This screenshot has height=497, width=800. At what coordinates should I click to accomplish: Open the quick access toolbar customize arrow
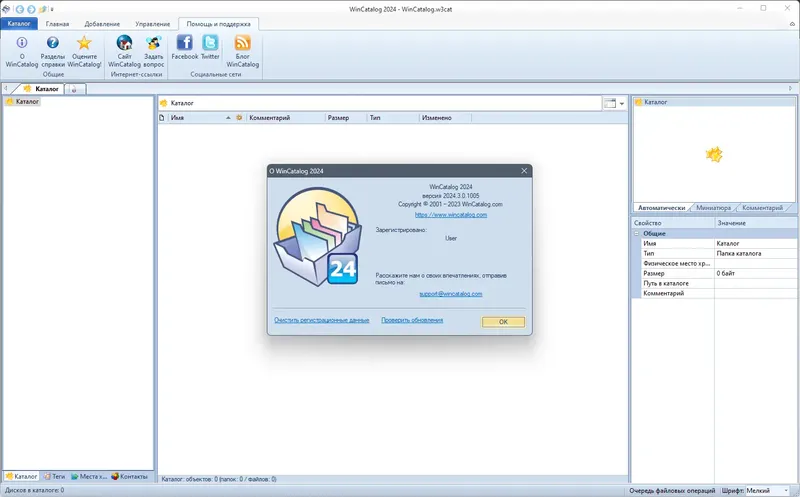click(52, 10)
